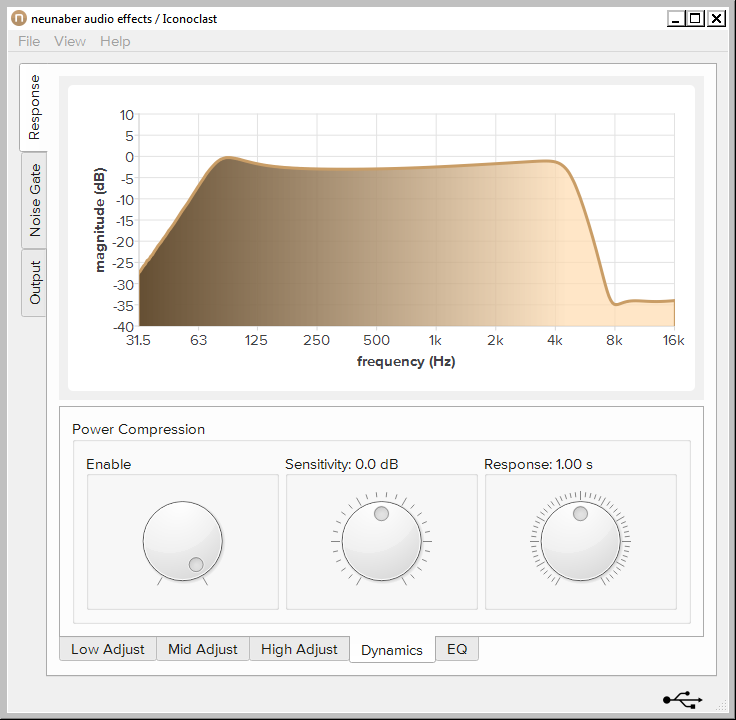Select the Dynamics tab

pos(392,650)
